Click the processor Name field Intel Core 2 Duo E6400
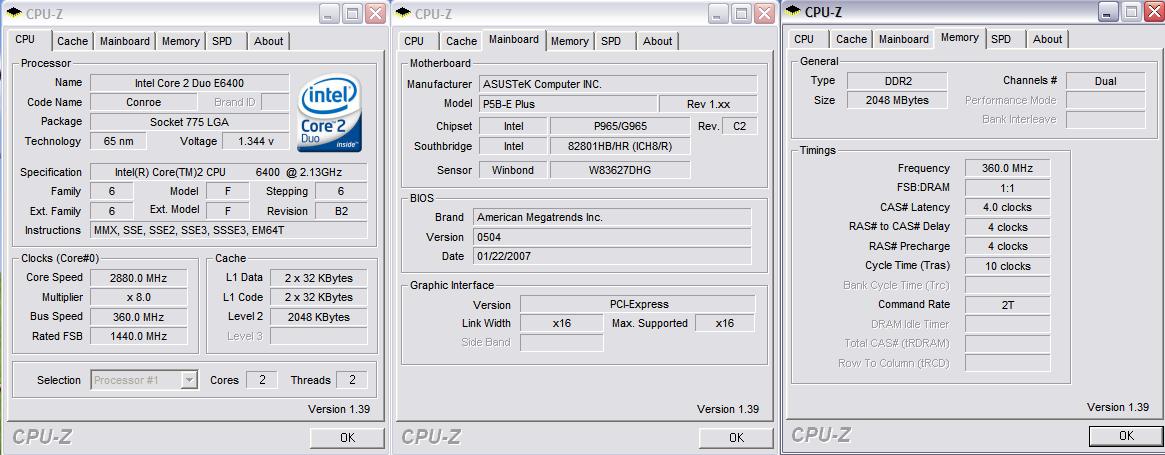1165x455 pixels. pos(189,83)
